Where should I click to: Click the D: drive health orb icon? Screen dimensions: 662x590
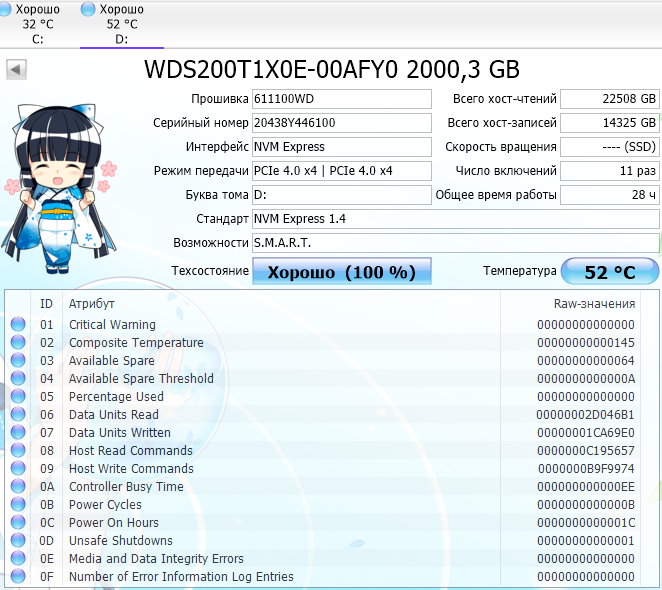pos(88,9)
